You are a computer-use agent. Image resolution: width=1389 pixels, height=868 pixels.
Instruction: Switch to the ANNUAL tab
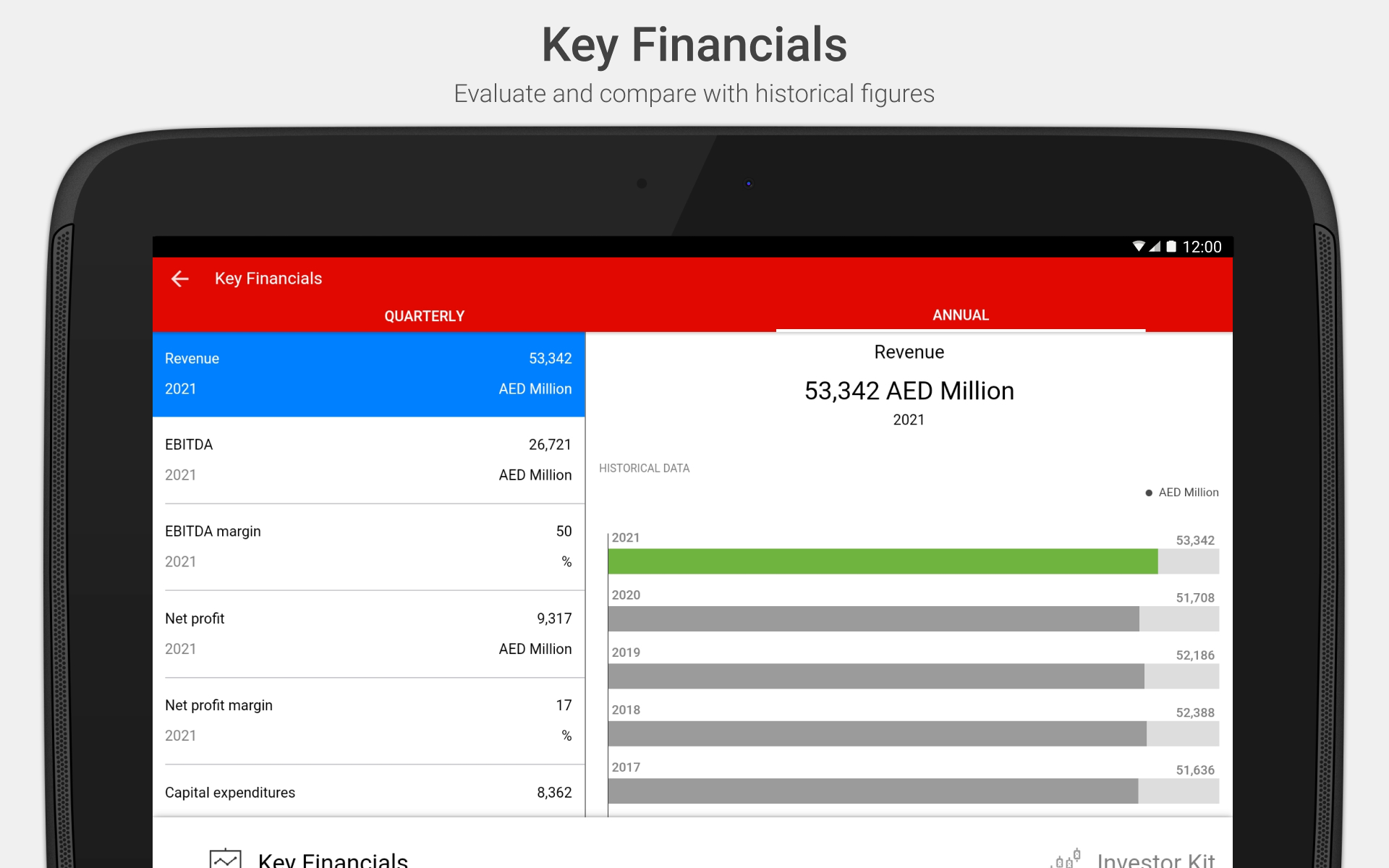[x=960, y=315]
